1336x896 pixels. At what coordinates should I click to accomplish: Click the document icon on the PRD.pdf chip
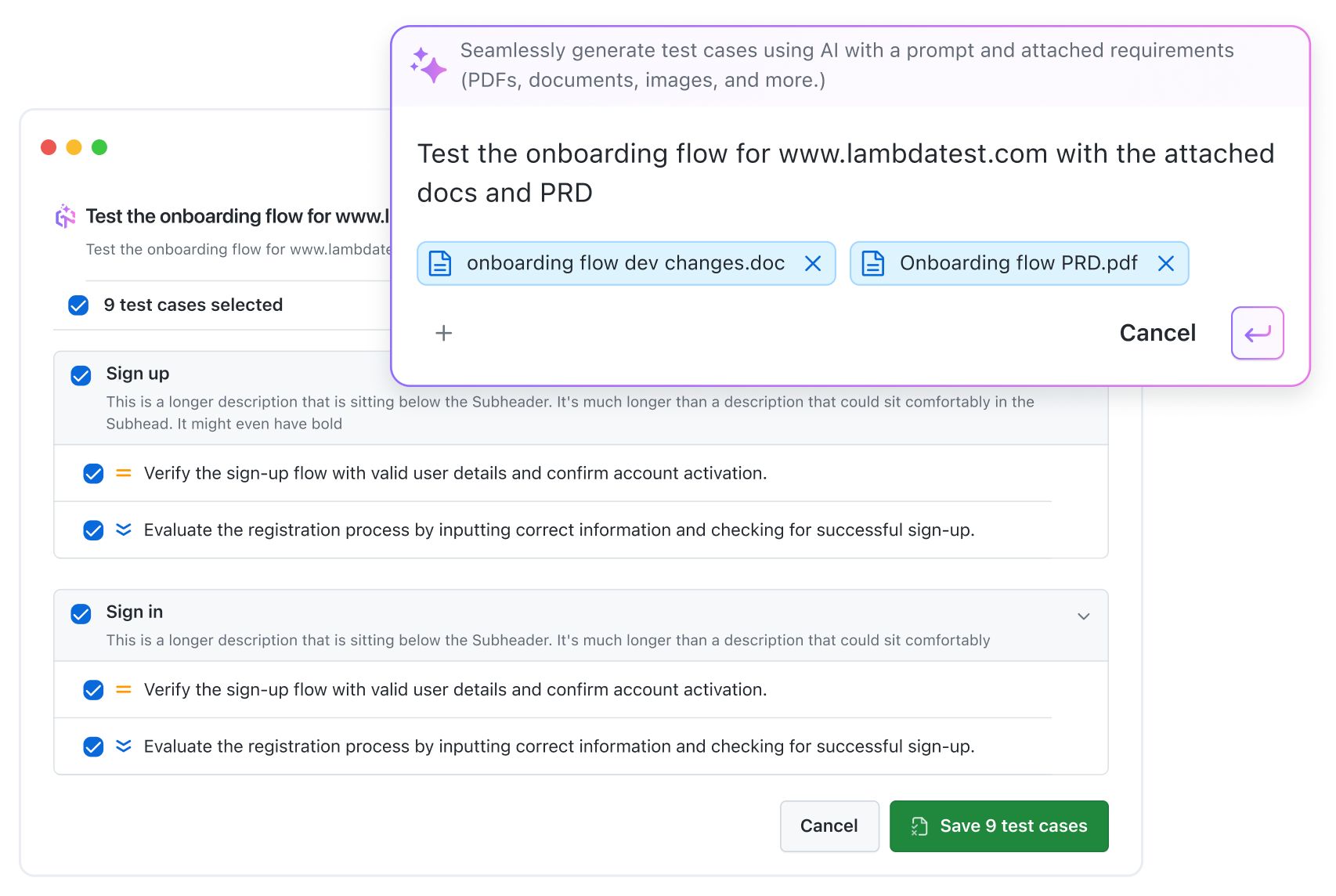873,264
